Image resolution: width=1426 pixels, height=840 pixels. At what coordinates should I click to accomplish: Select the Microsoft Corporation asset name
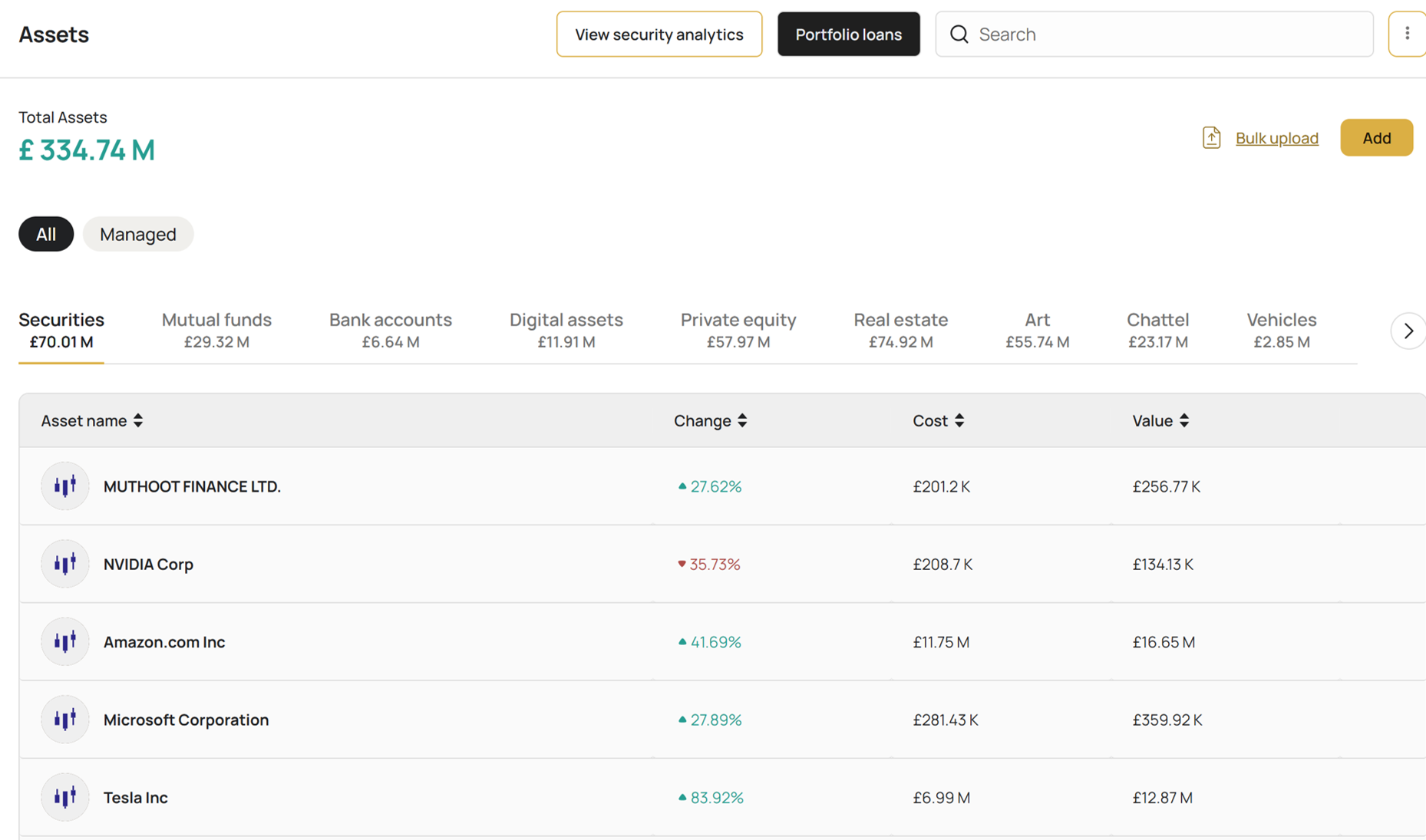tap(186, 720)
